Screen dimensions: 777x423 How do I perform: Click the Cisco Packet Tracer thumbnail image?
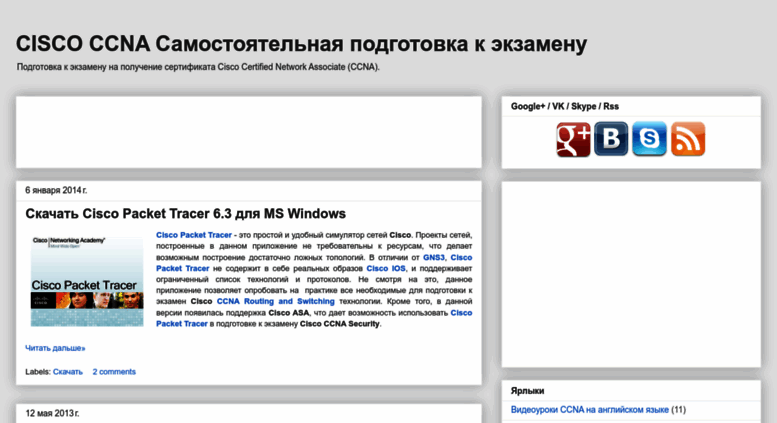(87, 280)
